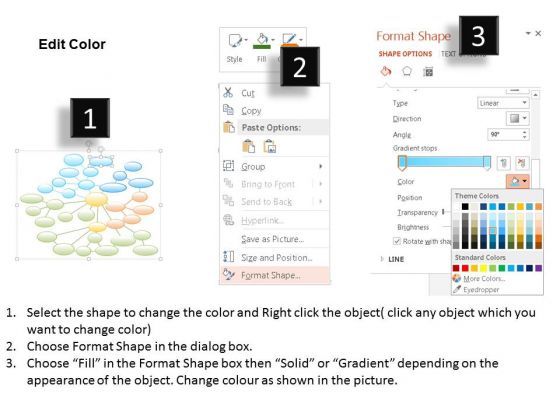Open the Effects pentagon icon
Image resolution: width=560 pixels, height=420 pixels.
(407, 71)
